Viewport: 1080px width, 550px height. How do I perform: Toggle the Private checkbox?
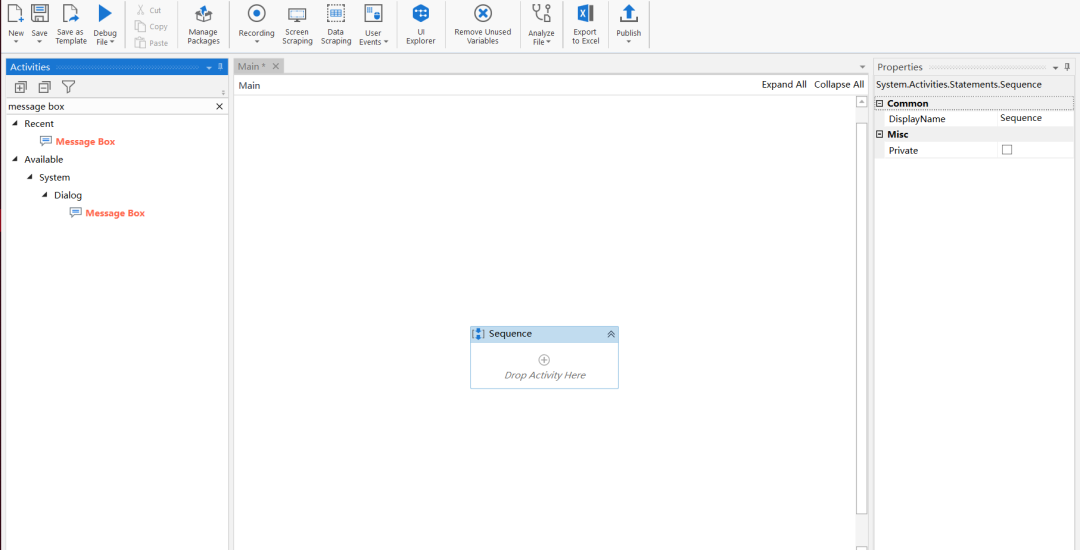[x=1007, y=149]
